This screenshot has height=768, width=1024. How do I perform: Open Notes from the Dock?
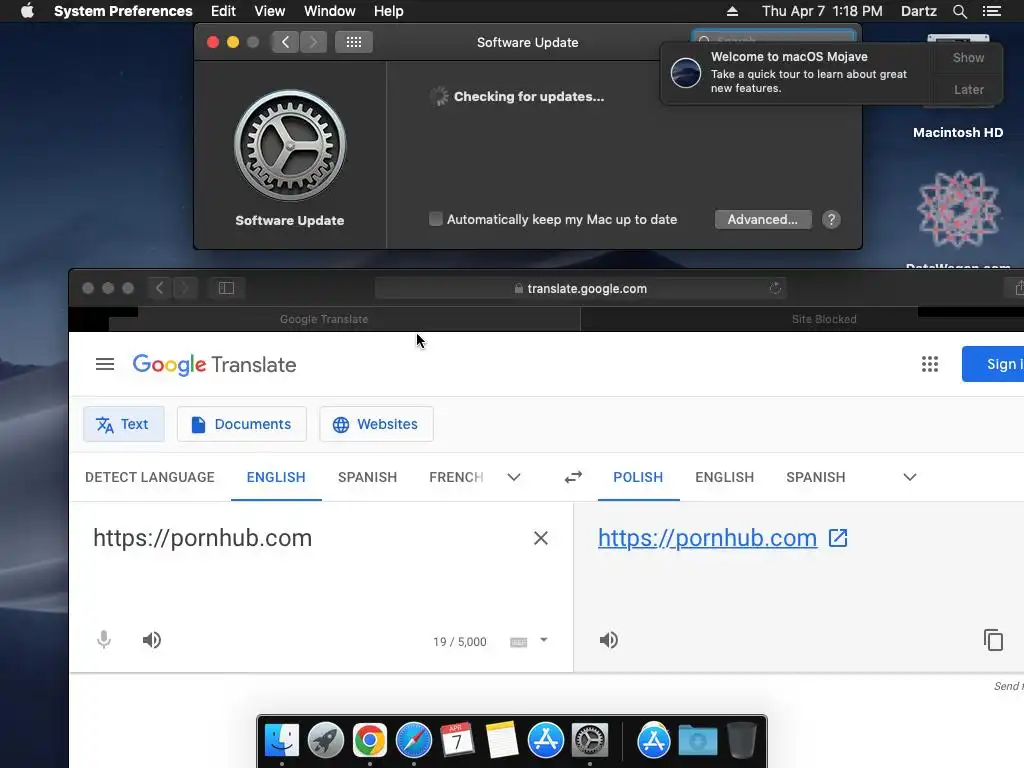(x=502, y=740)
